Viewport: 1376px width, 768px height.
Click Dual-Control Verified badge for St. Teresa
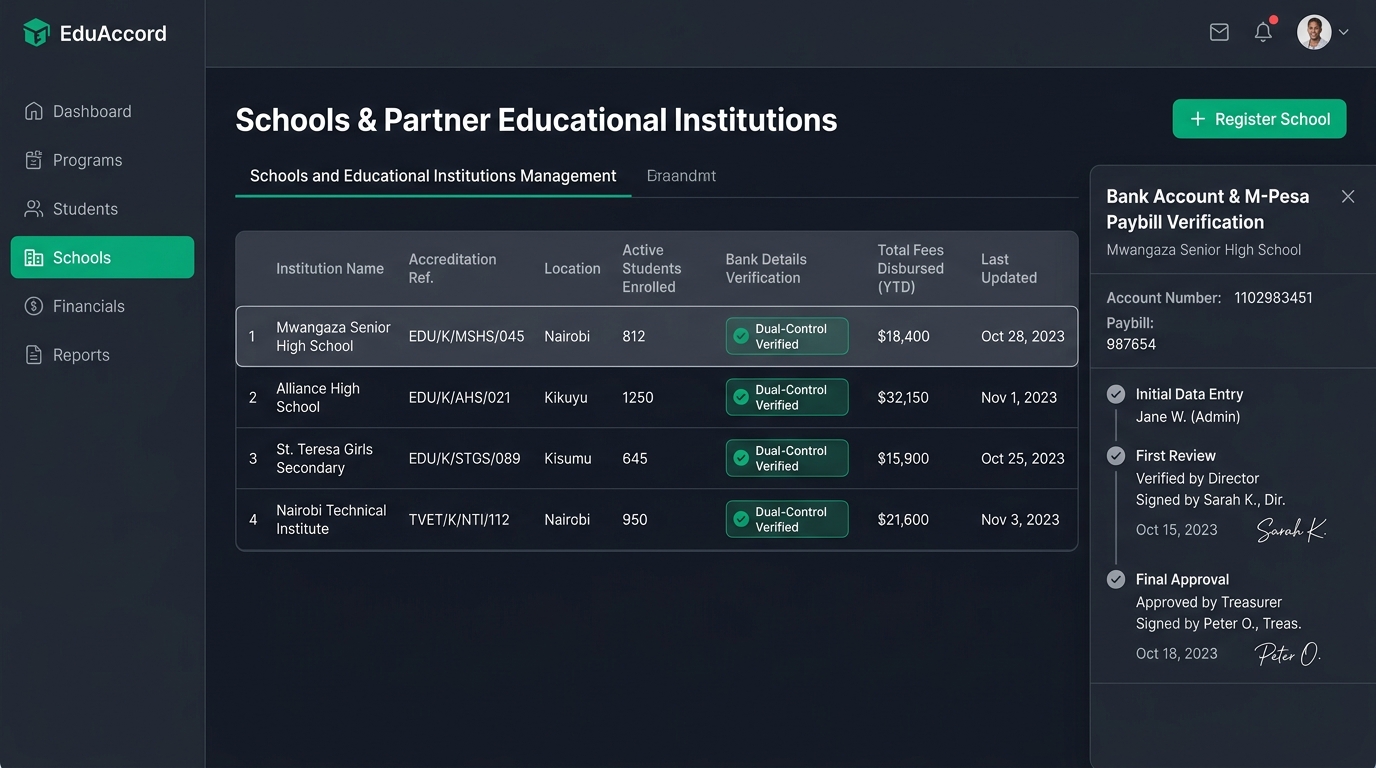pos(787,458)
